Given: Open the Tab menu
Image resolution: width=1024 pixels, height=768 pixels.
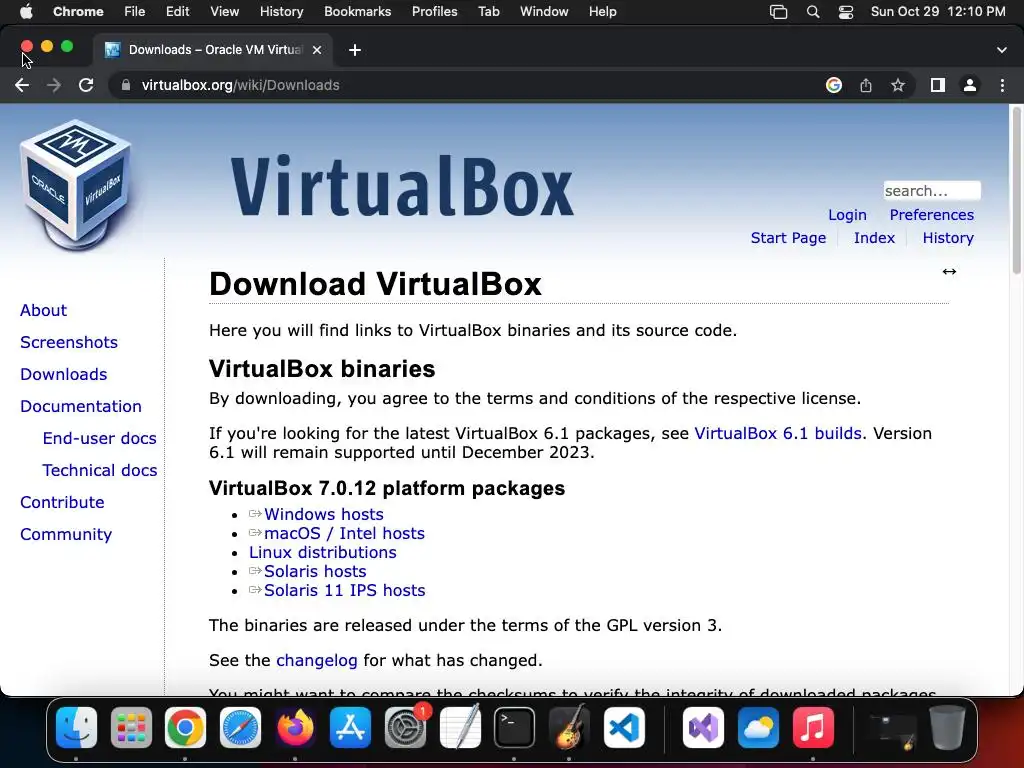Looking at the screenshot, I should coord(488,12).
